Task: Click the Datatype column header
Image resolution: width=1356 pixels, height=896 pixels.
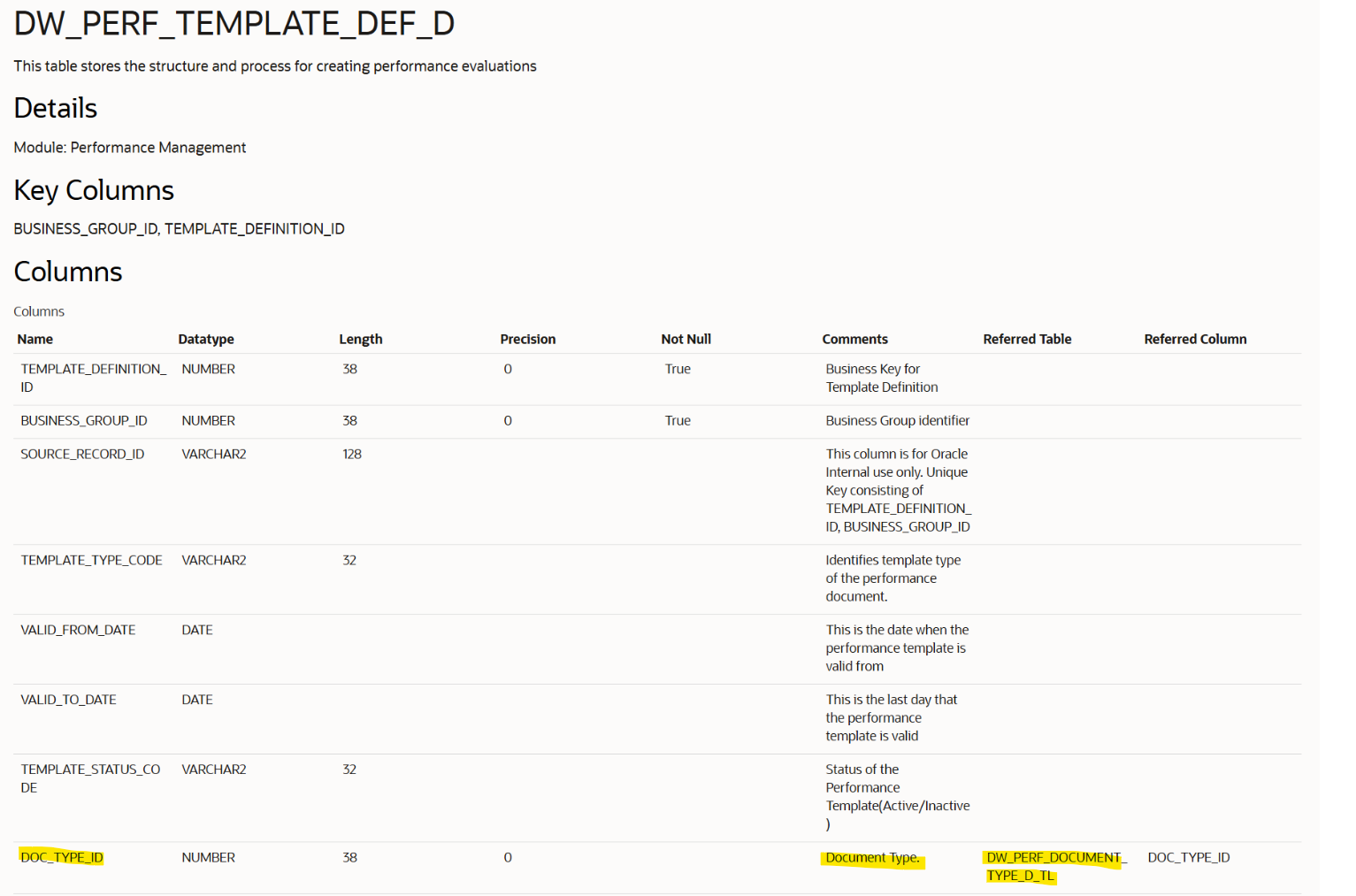Action: point(206,339)
